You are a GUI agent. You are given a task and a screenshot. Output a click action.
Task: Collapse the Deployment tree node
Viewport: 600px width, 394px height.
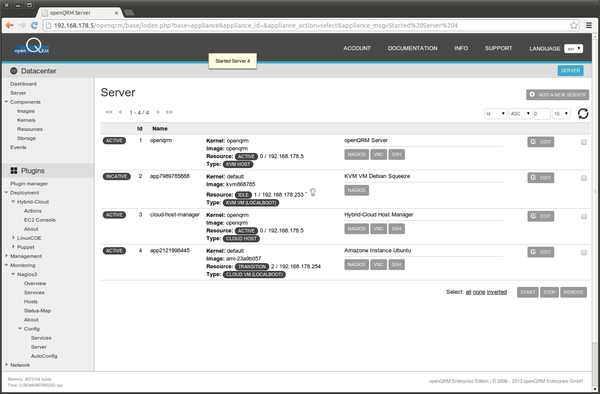[6, 192]
